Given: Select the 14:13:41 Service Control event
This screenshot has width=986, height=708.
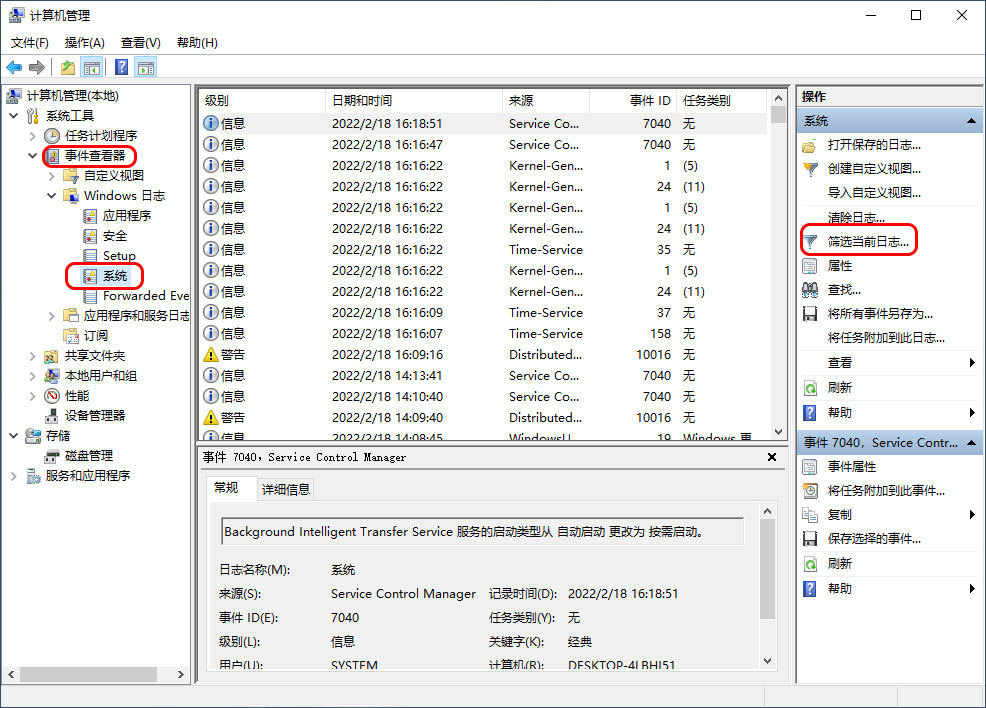Looking at the screenshot, I should pyautogui.click(x=484, y=375).
